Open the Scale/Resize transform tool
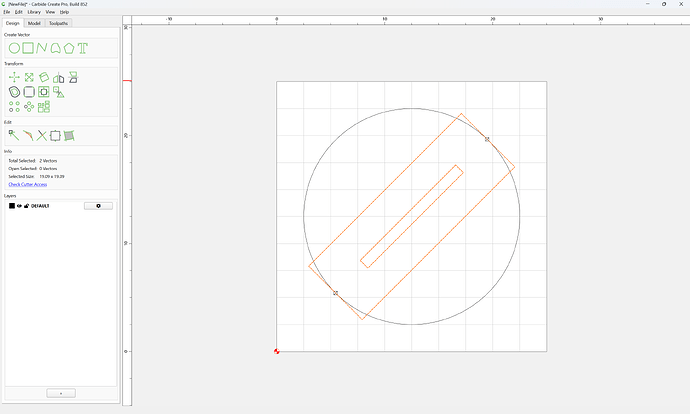Viewport: 690px width, 414px height. [29, 77]
